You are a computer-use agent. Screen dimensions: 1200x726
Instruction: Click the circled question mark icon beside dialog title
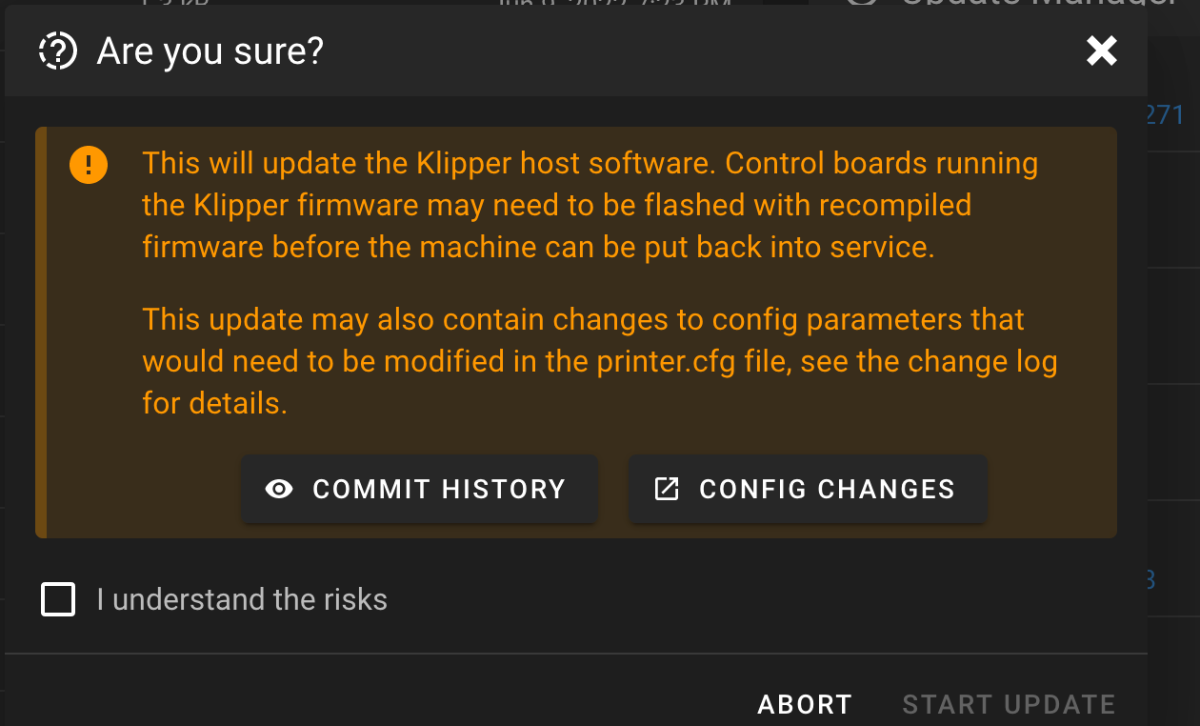[x=57, y=51]
